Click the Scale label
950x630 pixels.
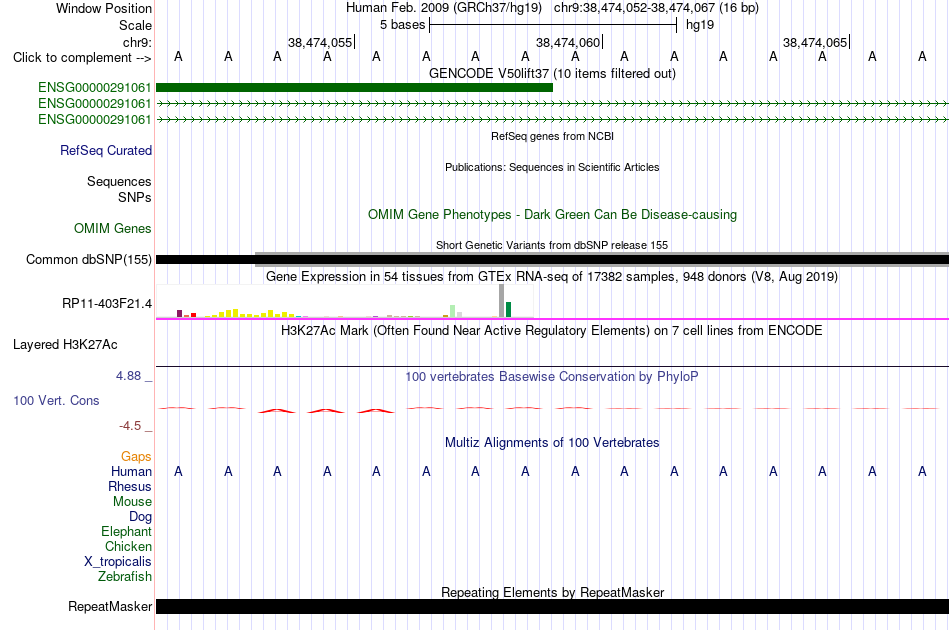pyautogui.click(x=136, y=25)
